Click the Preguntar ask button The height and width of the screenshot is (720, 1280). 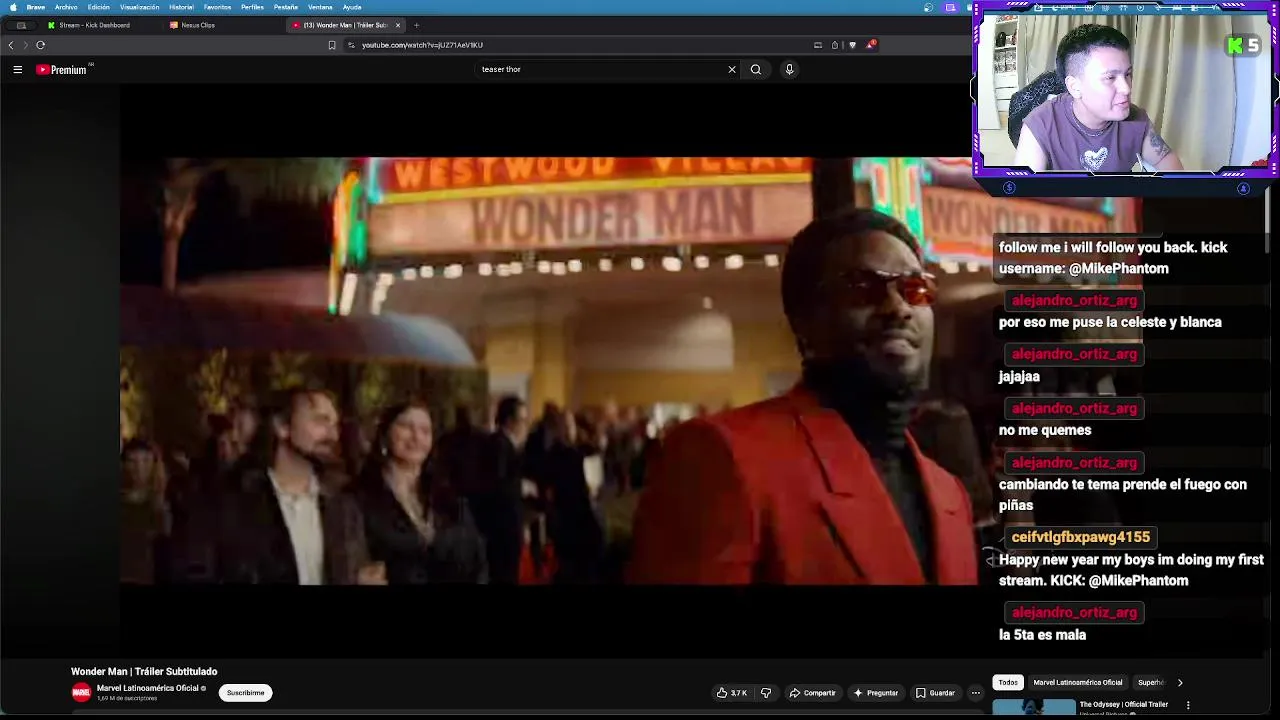tap(875, 693)
